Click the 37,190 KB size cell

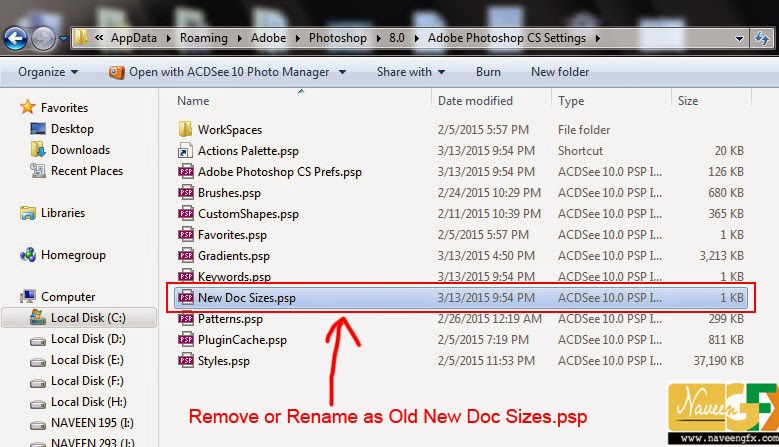click(x=718, y=361)
